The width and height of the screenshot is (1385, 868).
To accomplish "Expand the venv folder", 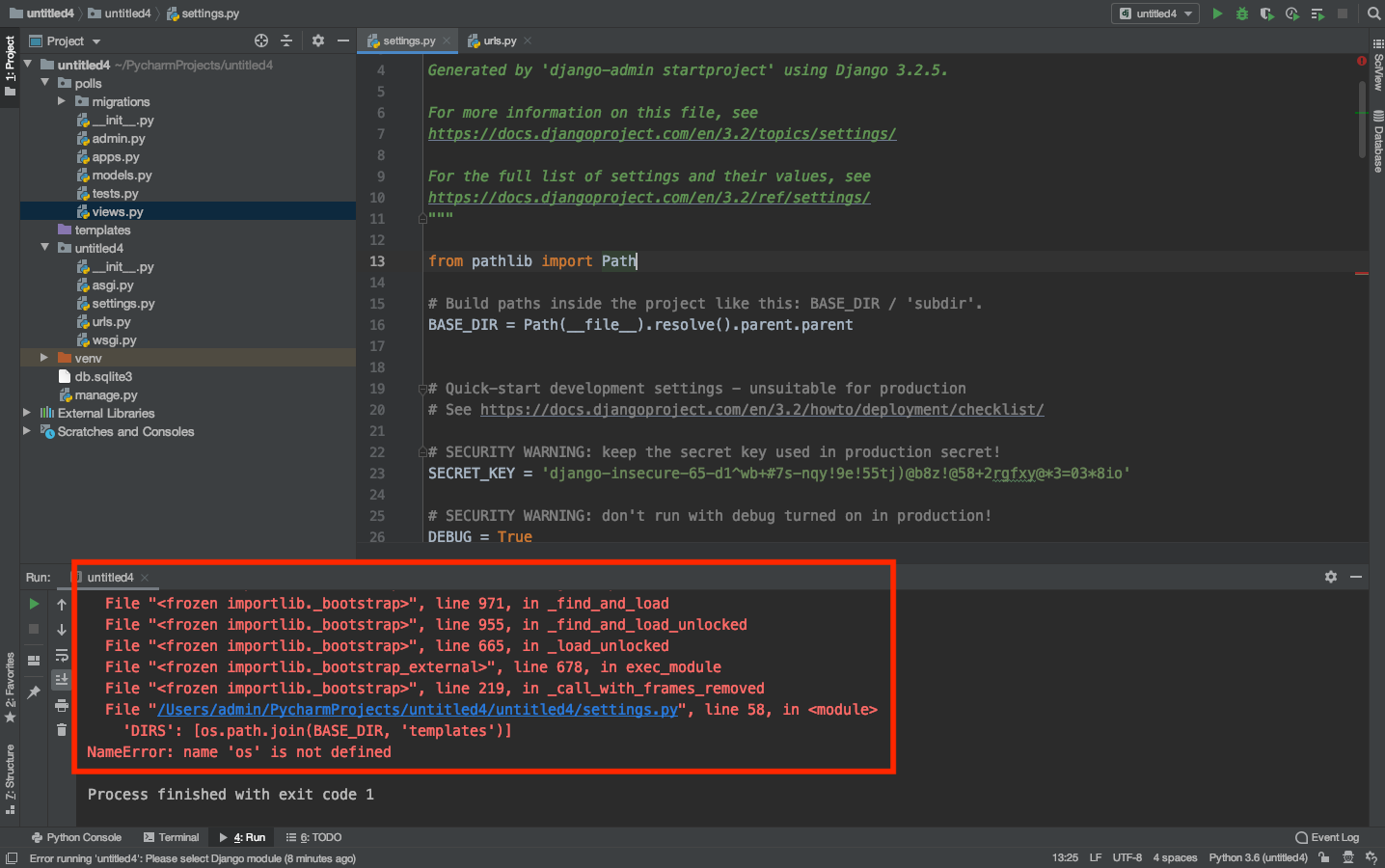I will point(45,358).
